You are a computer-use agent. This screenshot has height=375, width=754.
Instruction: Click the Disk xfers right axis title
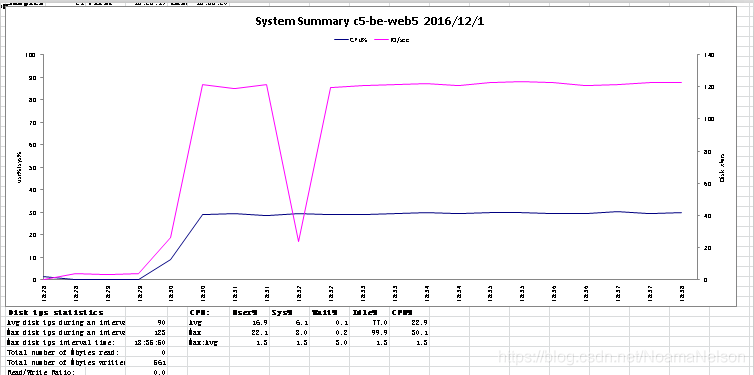[722, 167]
